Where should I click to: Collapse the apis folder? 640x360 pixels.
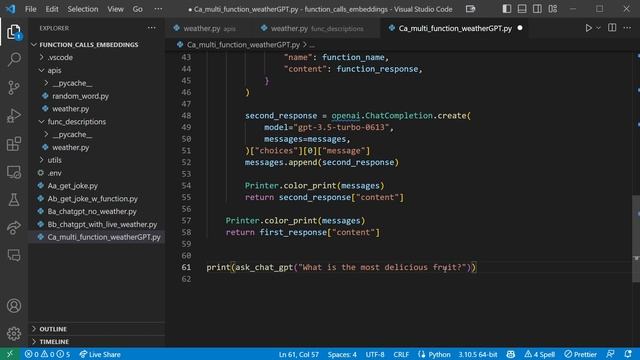[x=54, y=71]
